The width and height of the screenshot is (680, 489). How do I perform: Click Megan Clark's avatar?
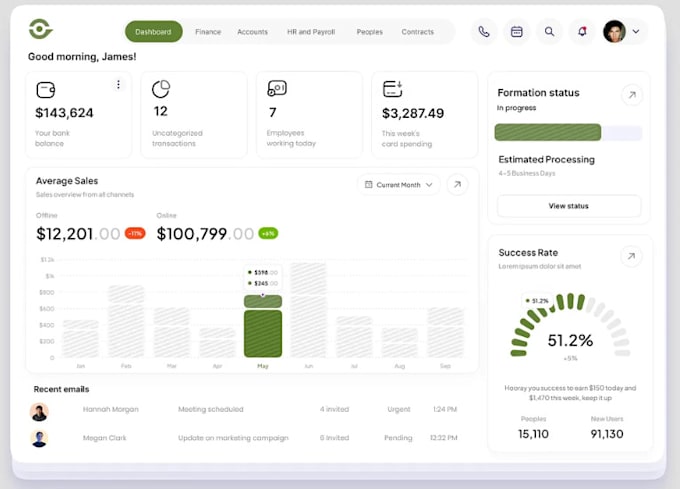(x=39, y=438)
